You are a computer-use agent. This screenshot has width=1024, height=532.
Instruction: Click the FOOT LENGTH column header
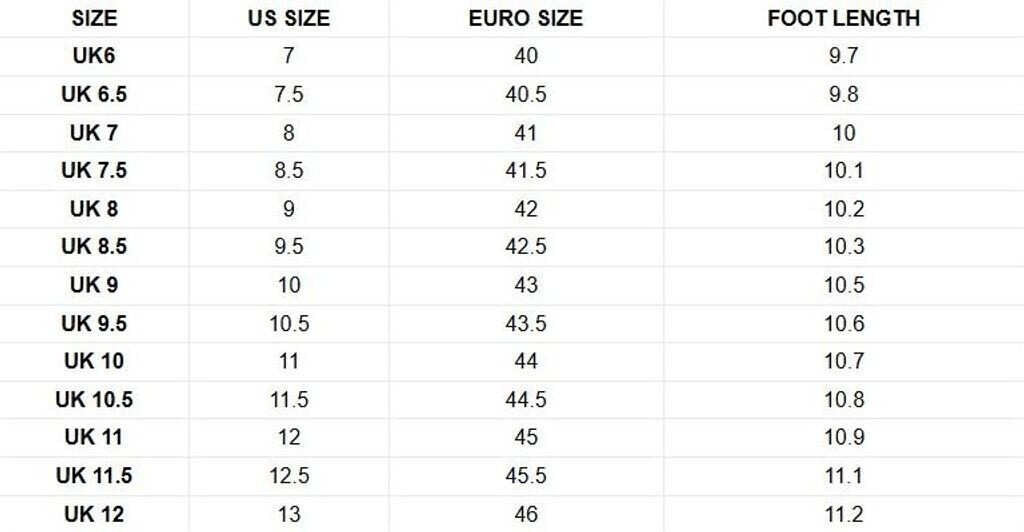click(843, 18)
